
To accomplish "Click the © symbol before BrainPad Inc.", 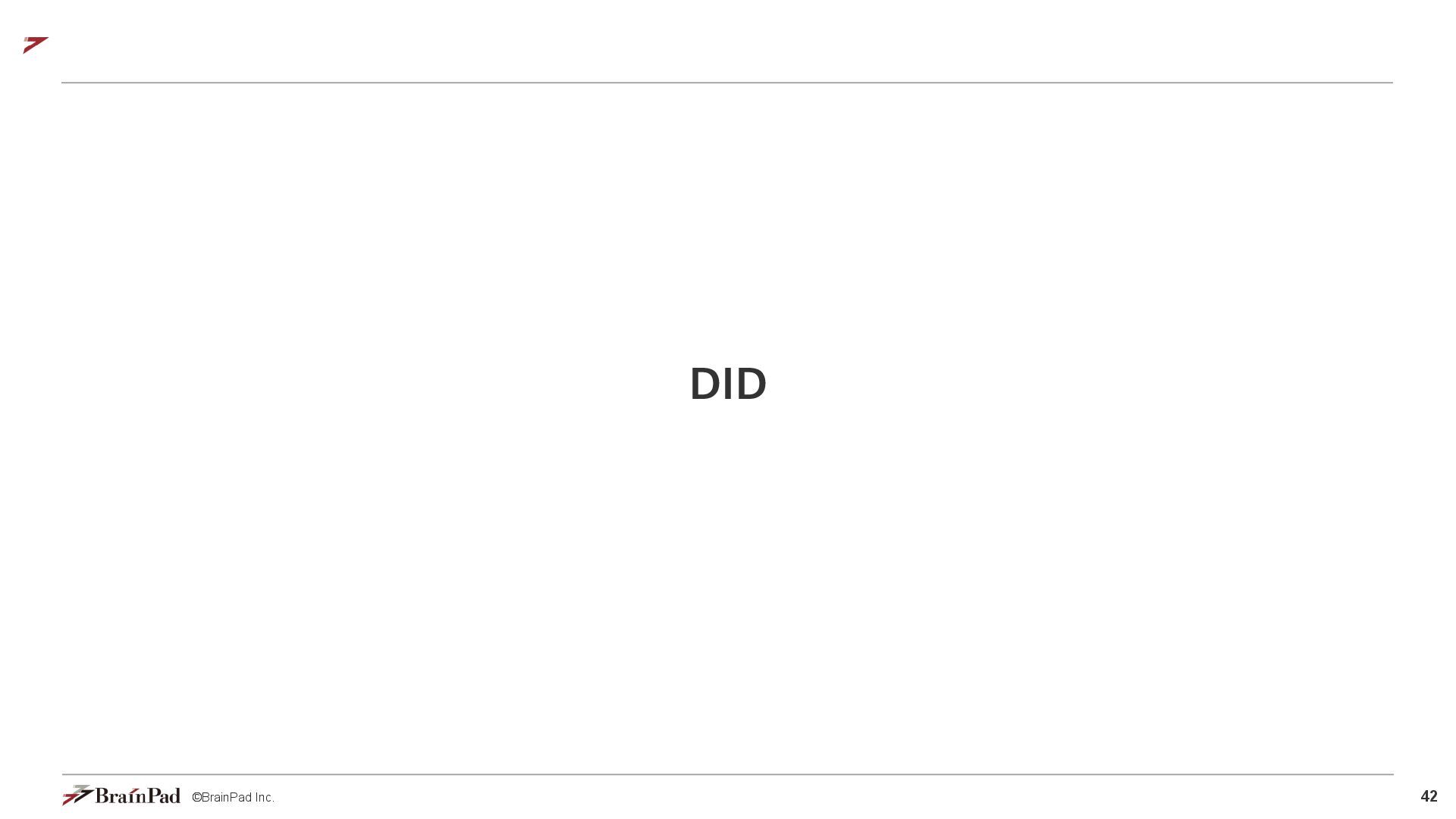I will tap(196, 798).
